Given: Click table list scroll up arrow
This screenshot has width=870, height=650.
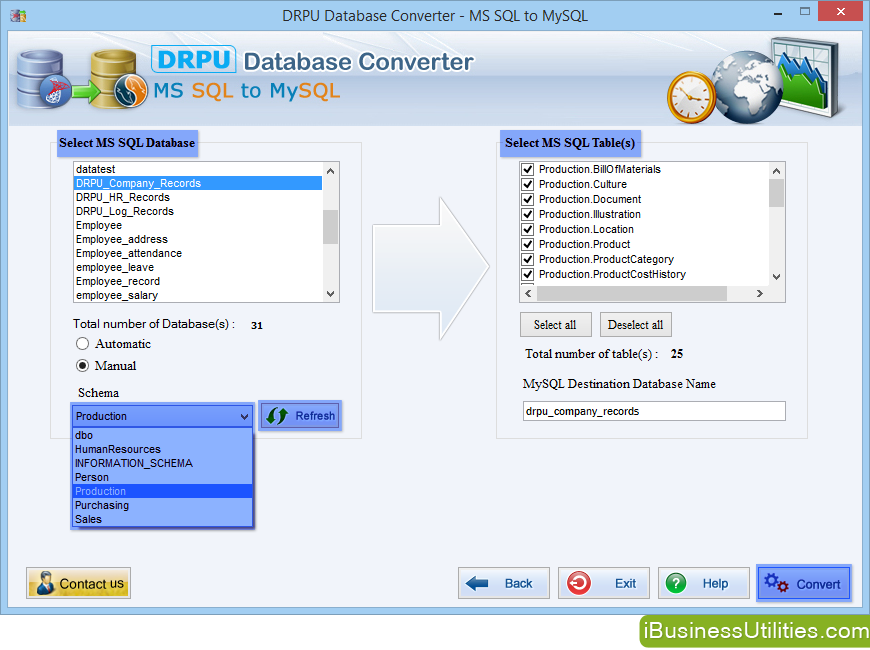Looking at the screenshot, I should (776, 171).
